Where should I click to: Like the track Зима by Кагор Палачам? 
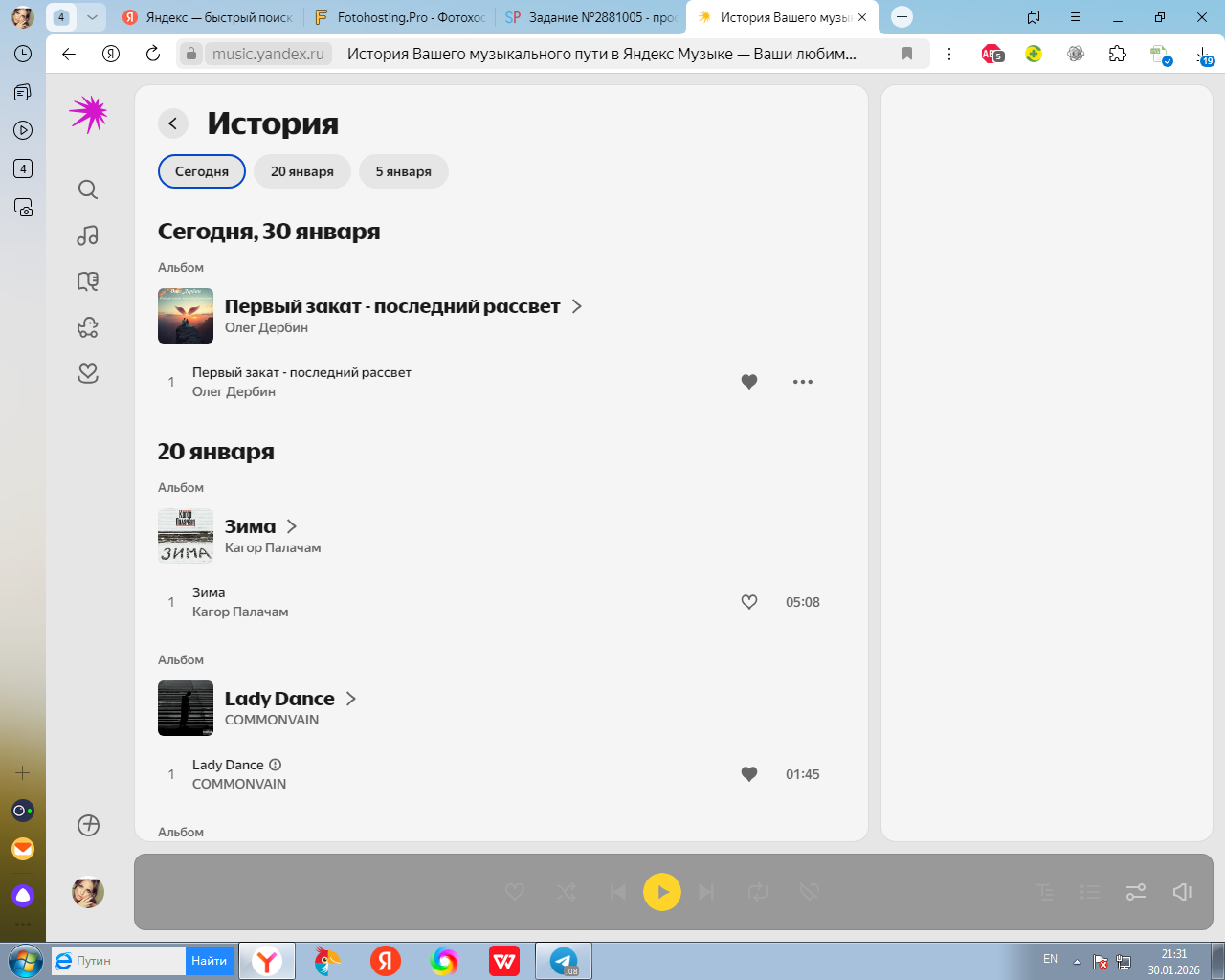pyautogui.click(x=749, y=602)
